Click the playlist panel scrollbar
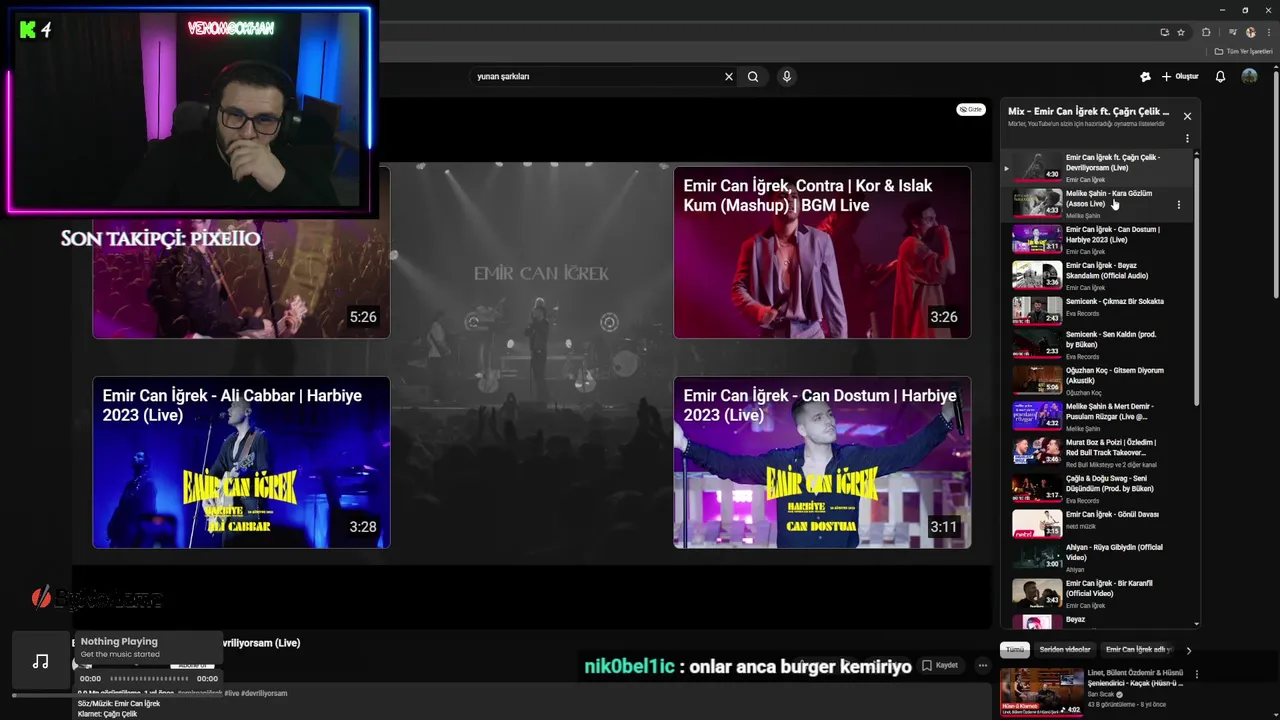This screenshot has height=720, width=1280. coord(1196,280)
